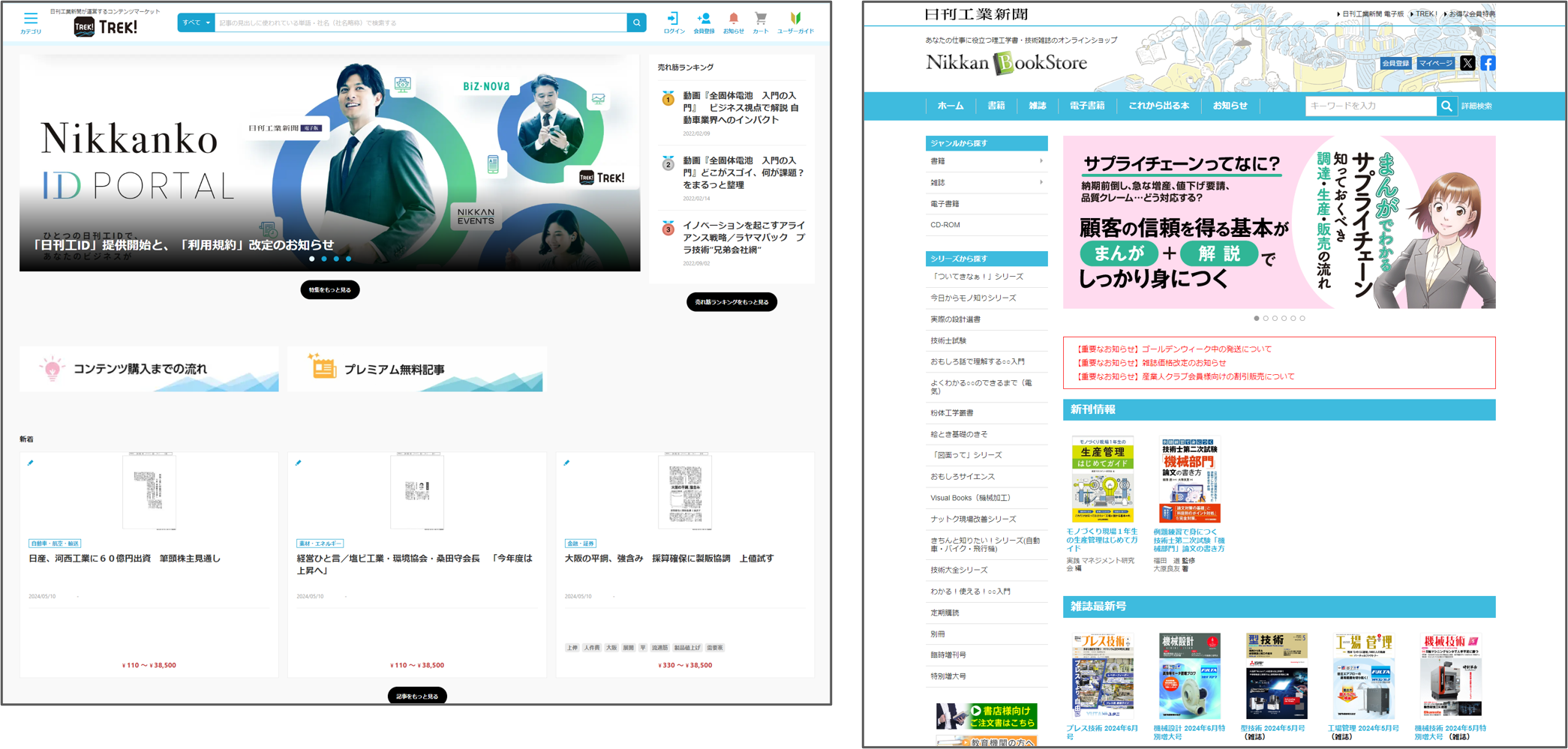Click the pencil icon on 大阪の平鋼 article card
Viewport: 1568px width, 749px height.
tap(566, 463)
